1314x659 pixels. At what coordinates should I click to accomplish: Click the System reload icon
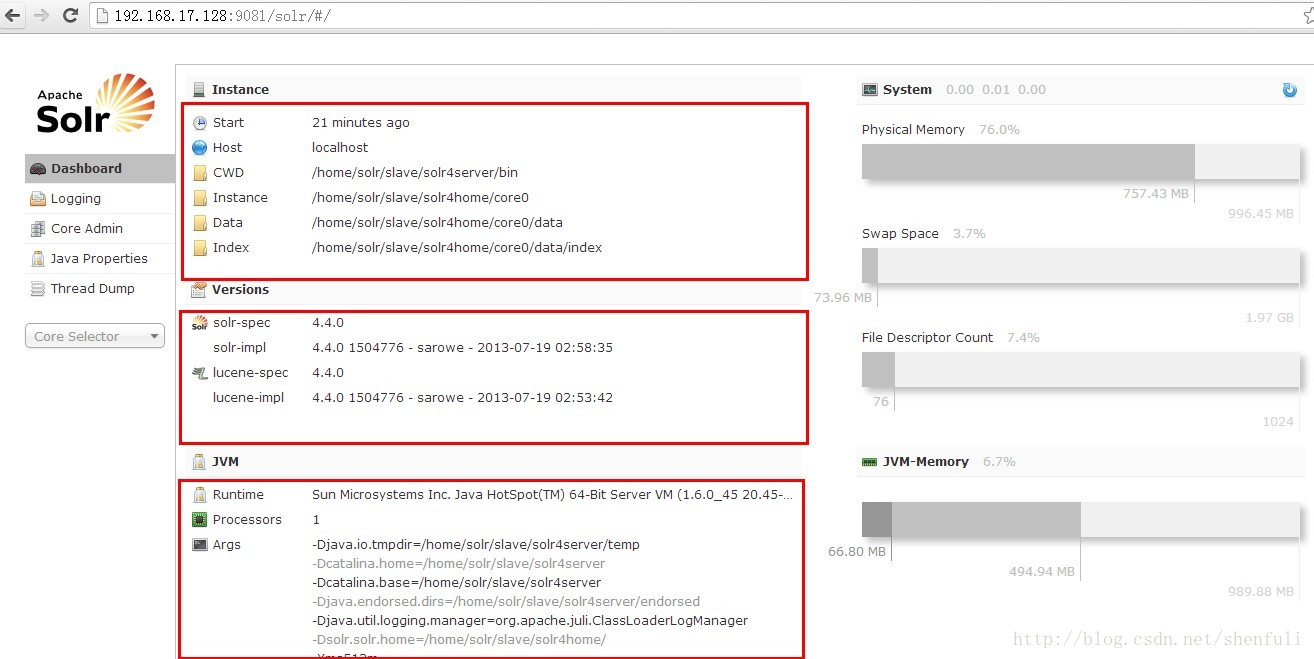pyautogui.click(x=1290, y=90)
